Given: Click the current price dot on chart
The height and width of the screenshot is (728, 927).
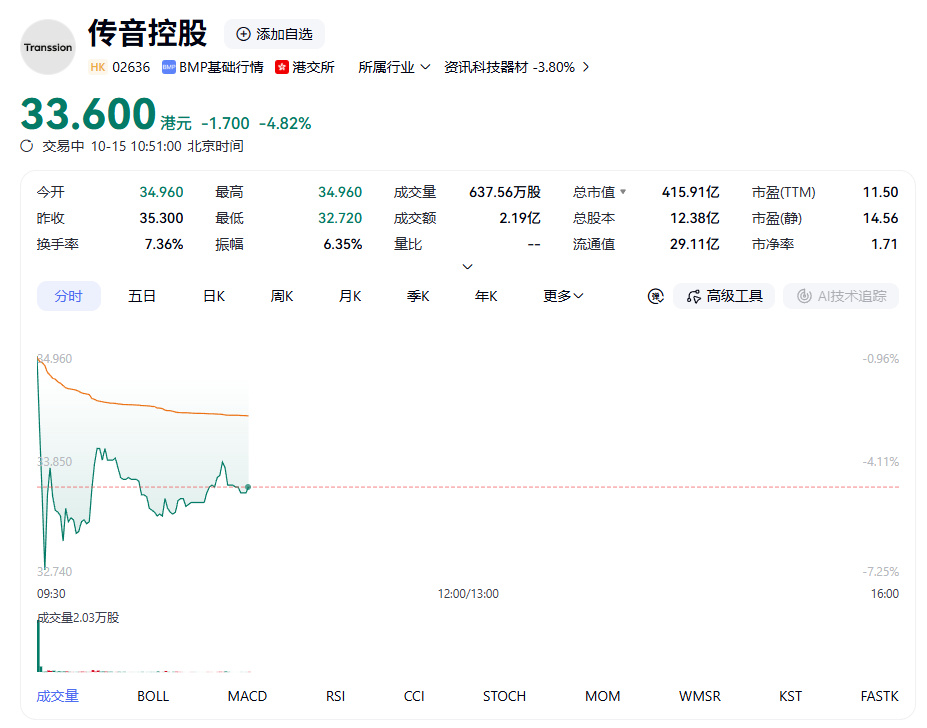Looking at the screenshot, I should [x=248, y=487].
